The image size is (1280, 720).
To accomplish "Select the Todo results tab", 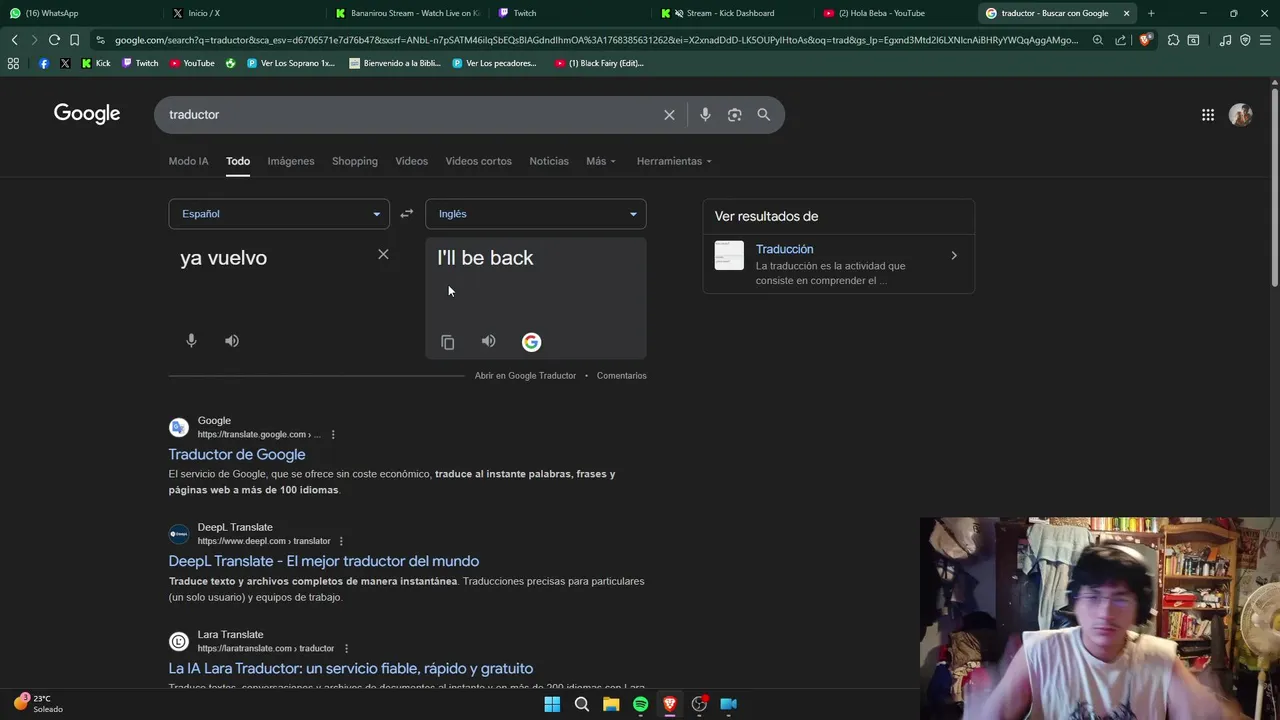I will point(237,161).
